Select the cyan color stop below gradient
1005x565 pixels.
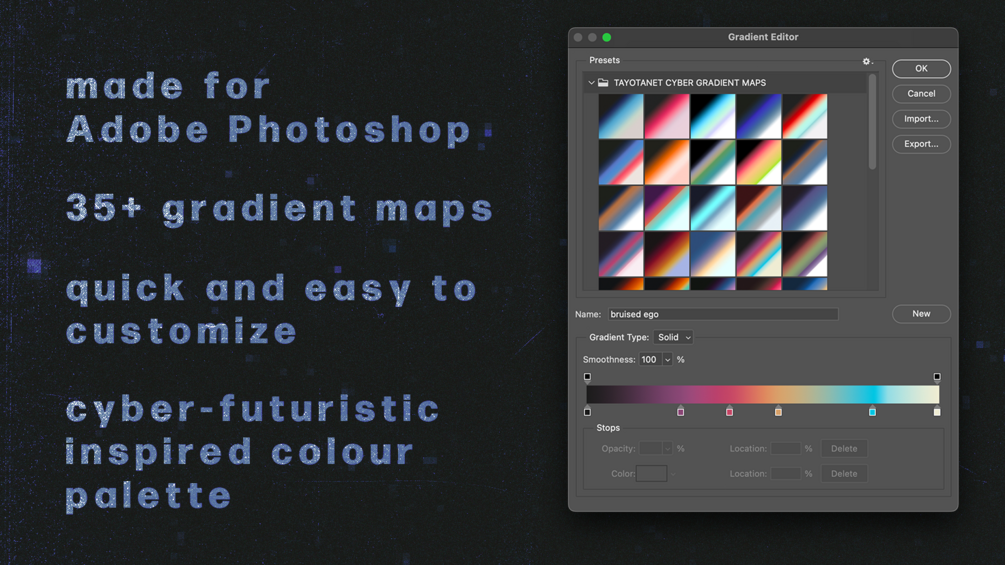click(x=872, y=411)
